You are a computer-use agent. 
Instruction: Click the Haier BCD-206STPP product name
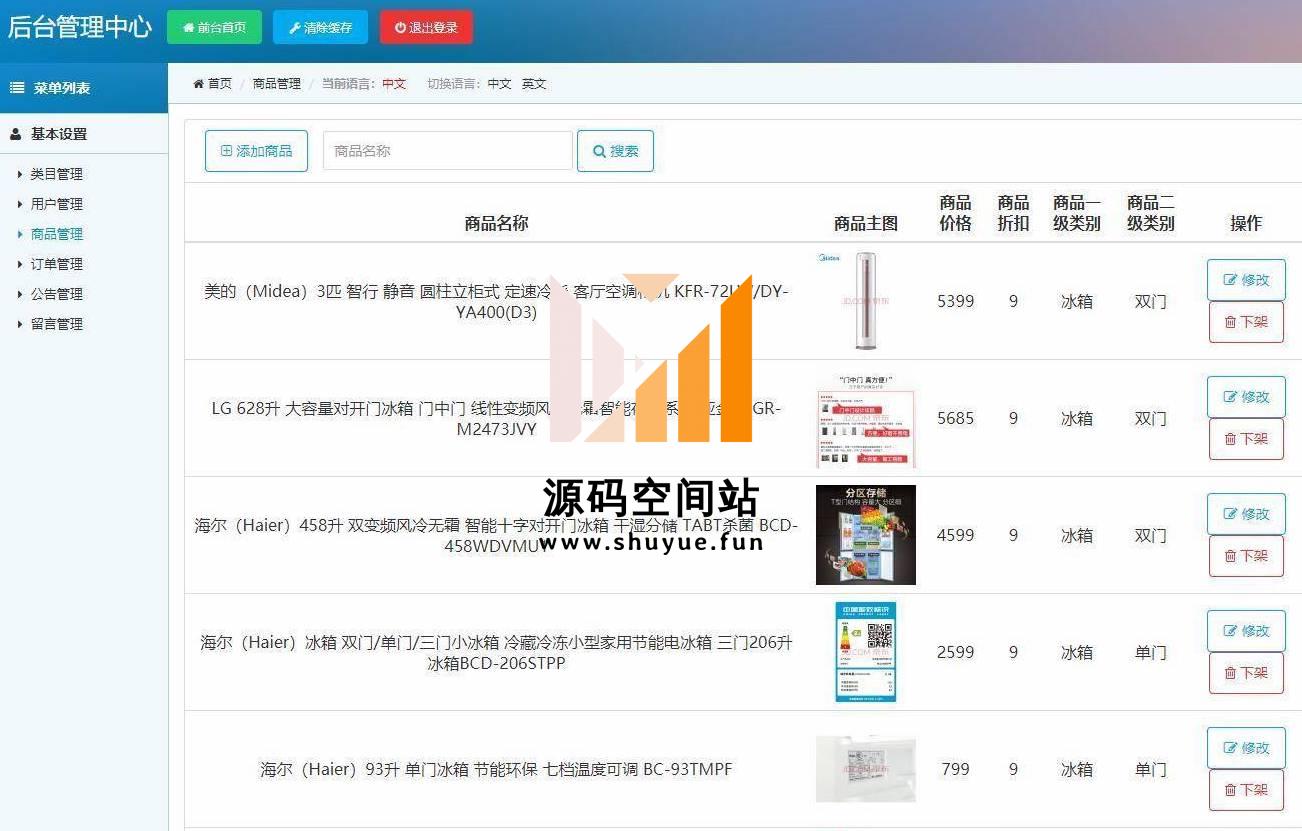click(x=497, y=652)
